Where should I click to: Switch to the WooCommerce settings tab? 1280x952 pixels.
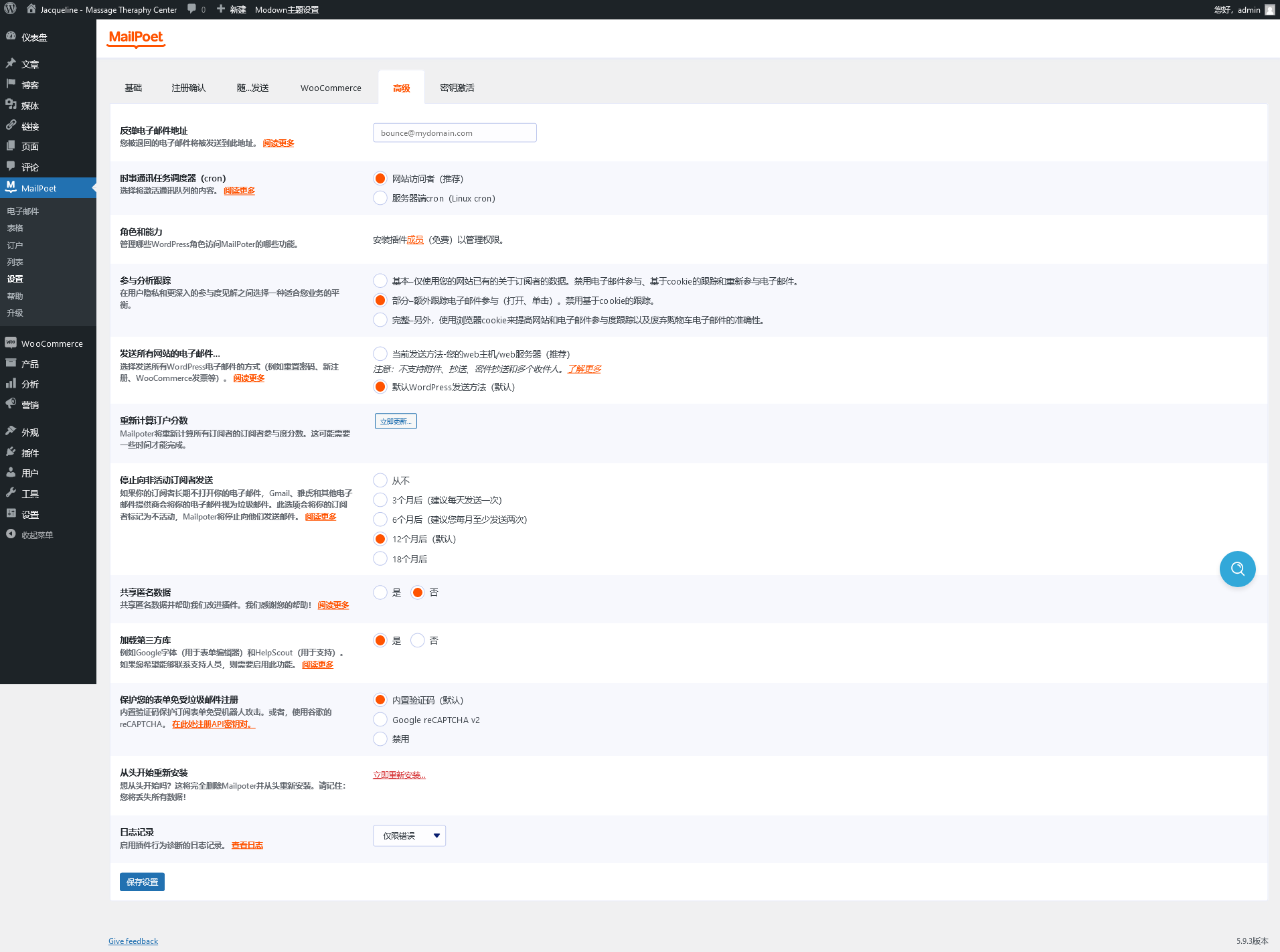tap(331, 88)
